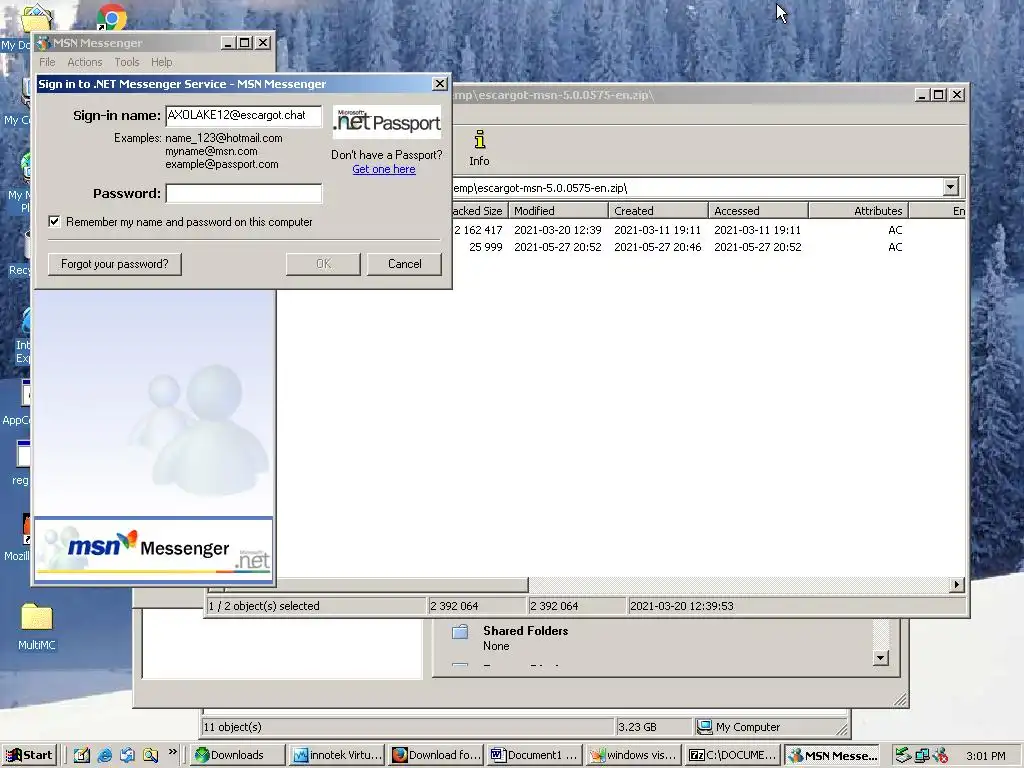Sort 7-Zip list by Modified column
Viewport: 1024px width, 768px height.
point(558,210)
